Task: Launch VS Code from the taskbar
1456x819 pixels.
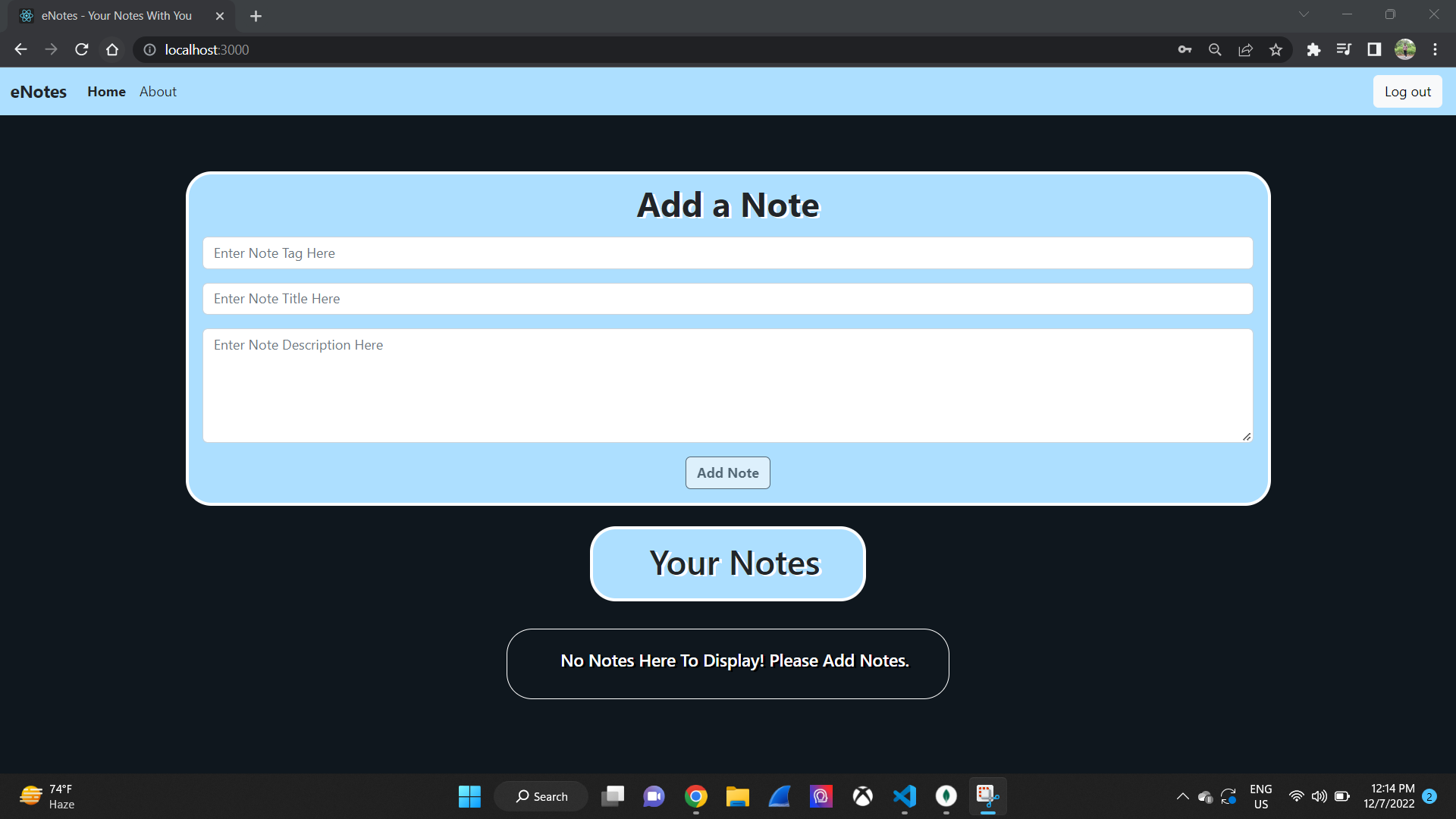Action: 904,796
